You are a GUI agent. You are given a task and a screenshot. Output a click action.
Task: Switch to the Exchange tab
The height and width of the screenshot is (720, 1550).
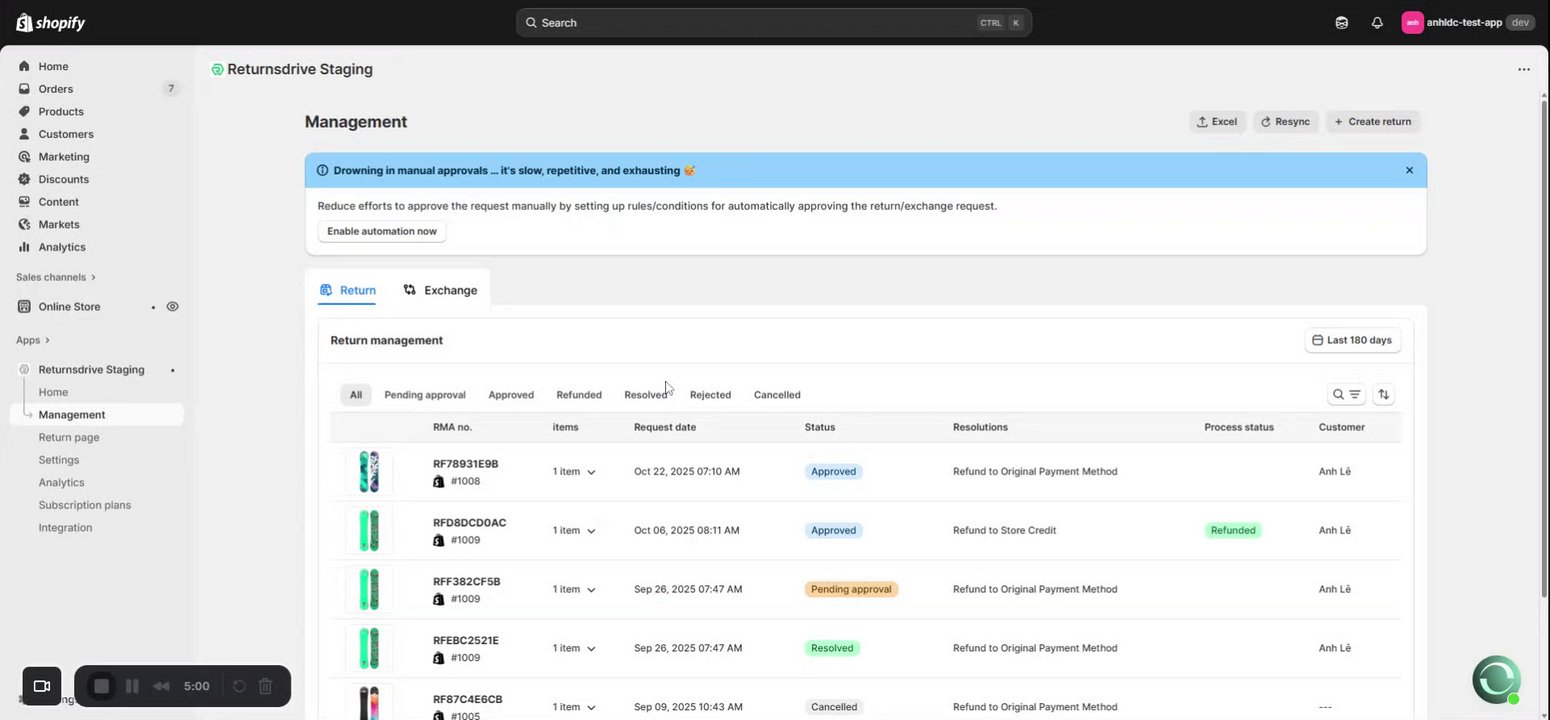[441, 291]
